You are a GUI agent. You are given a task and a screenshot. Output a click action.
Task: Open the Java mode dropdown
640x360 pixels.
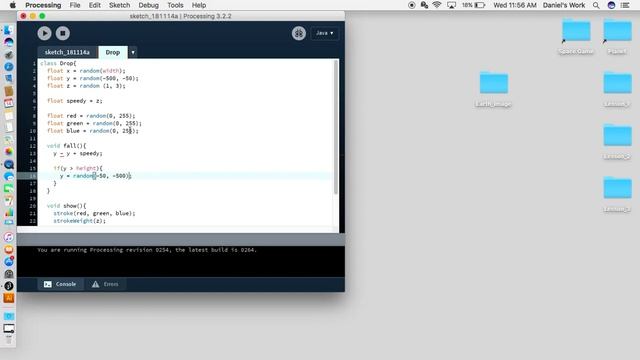pyautogui.click(x=324, y=33)
